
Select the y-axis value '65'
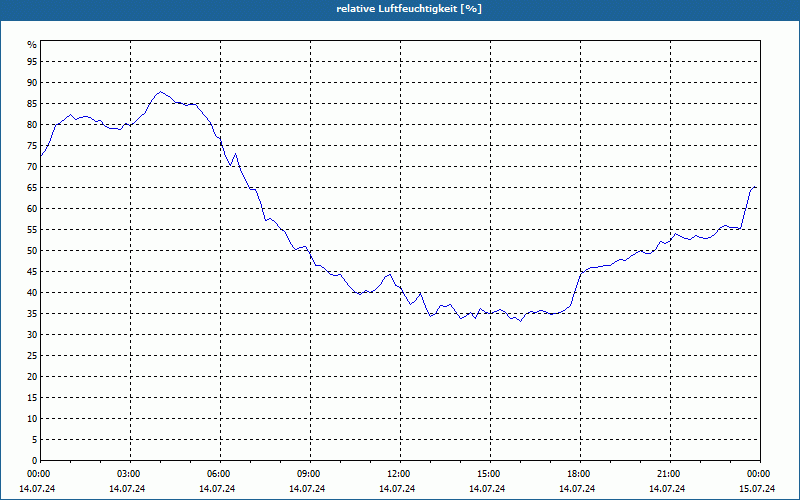pos(32,188)
